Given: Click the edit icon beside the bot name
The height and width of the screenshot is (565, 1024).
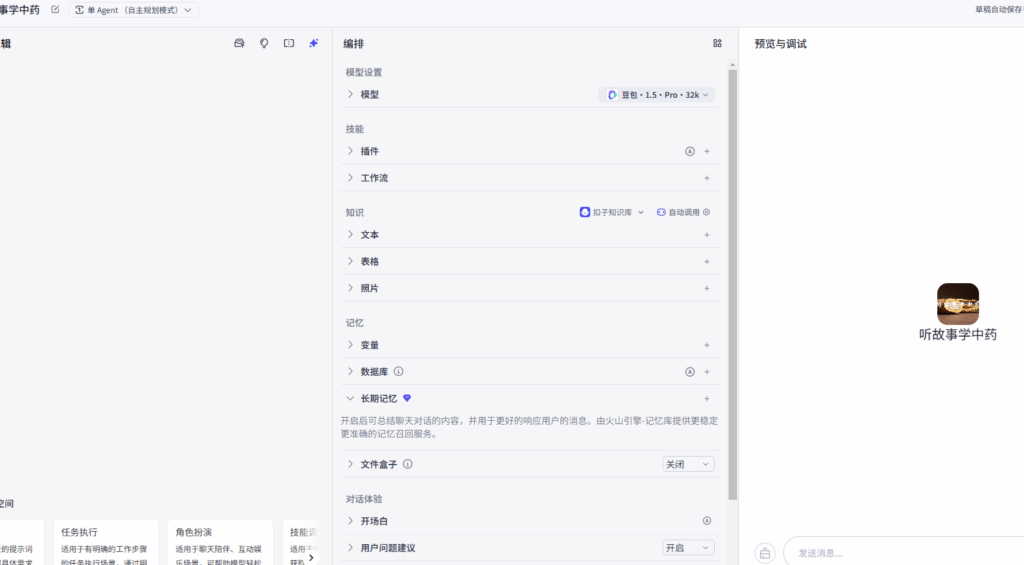Looking at the screenshot, I should [55, 10].
